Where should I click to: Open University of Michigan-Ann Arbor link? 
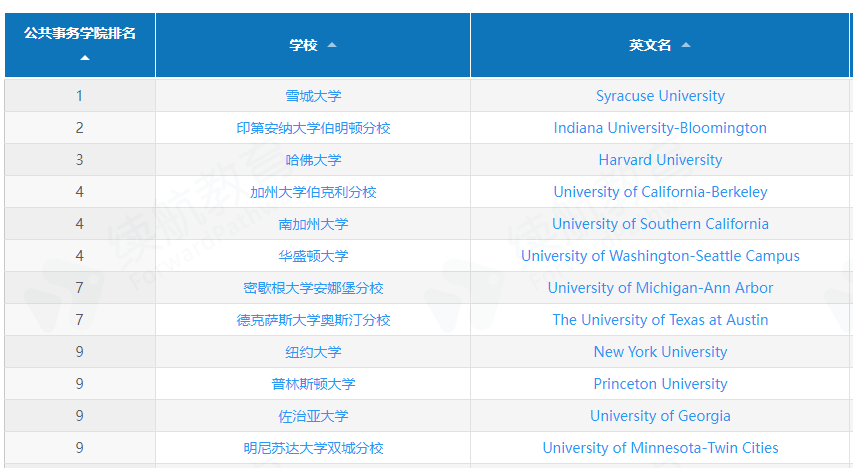pyautogui.click(x=660, y=288)
